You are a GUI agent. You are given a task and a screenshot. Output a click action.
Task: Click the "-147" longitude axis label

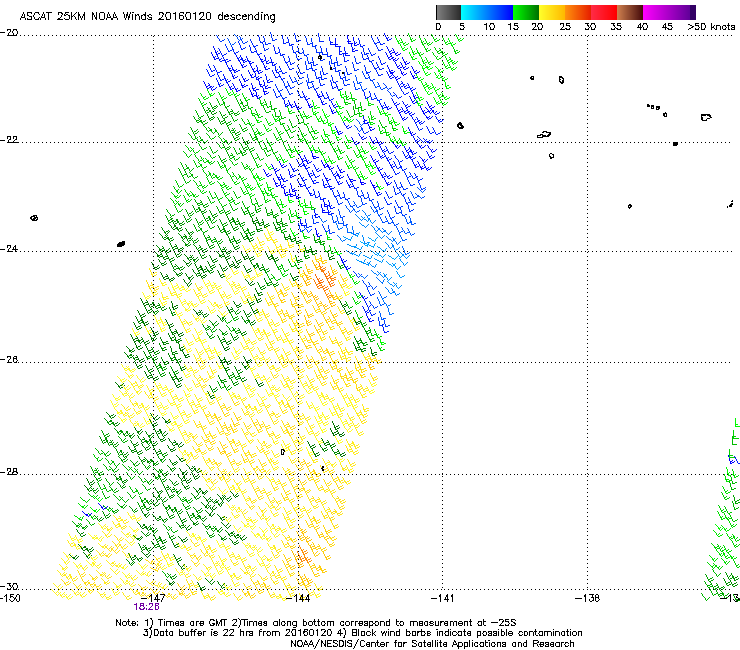pos(153,598)
